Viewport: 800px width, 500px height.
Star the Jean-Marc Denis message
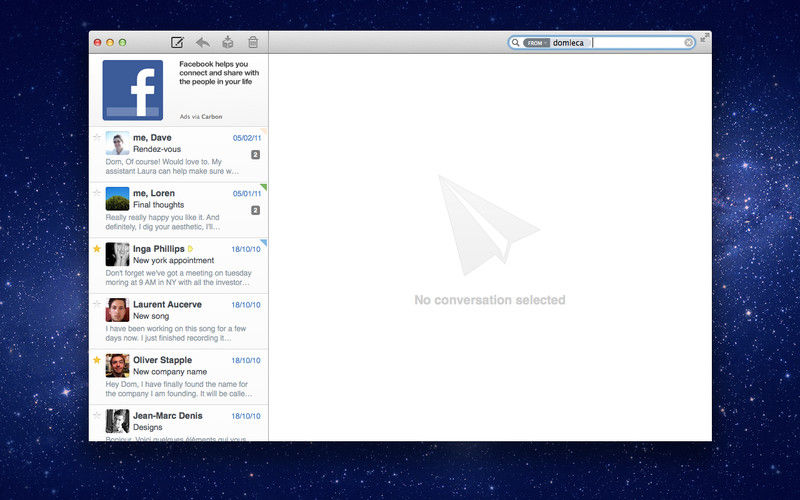pos(96,415)
